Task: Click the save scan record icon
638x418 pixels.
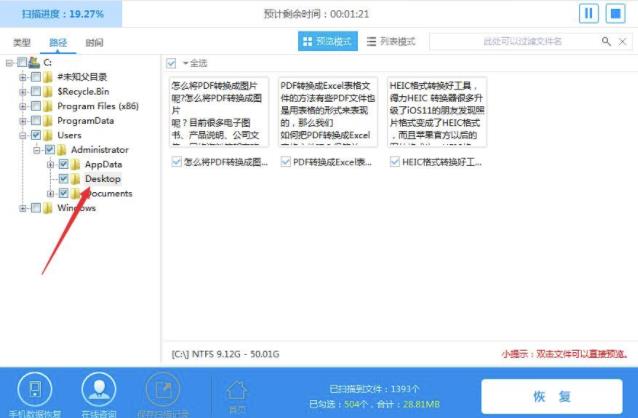Action: pos(163,390)
